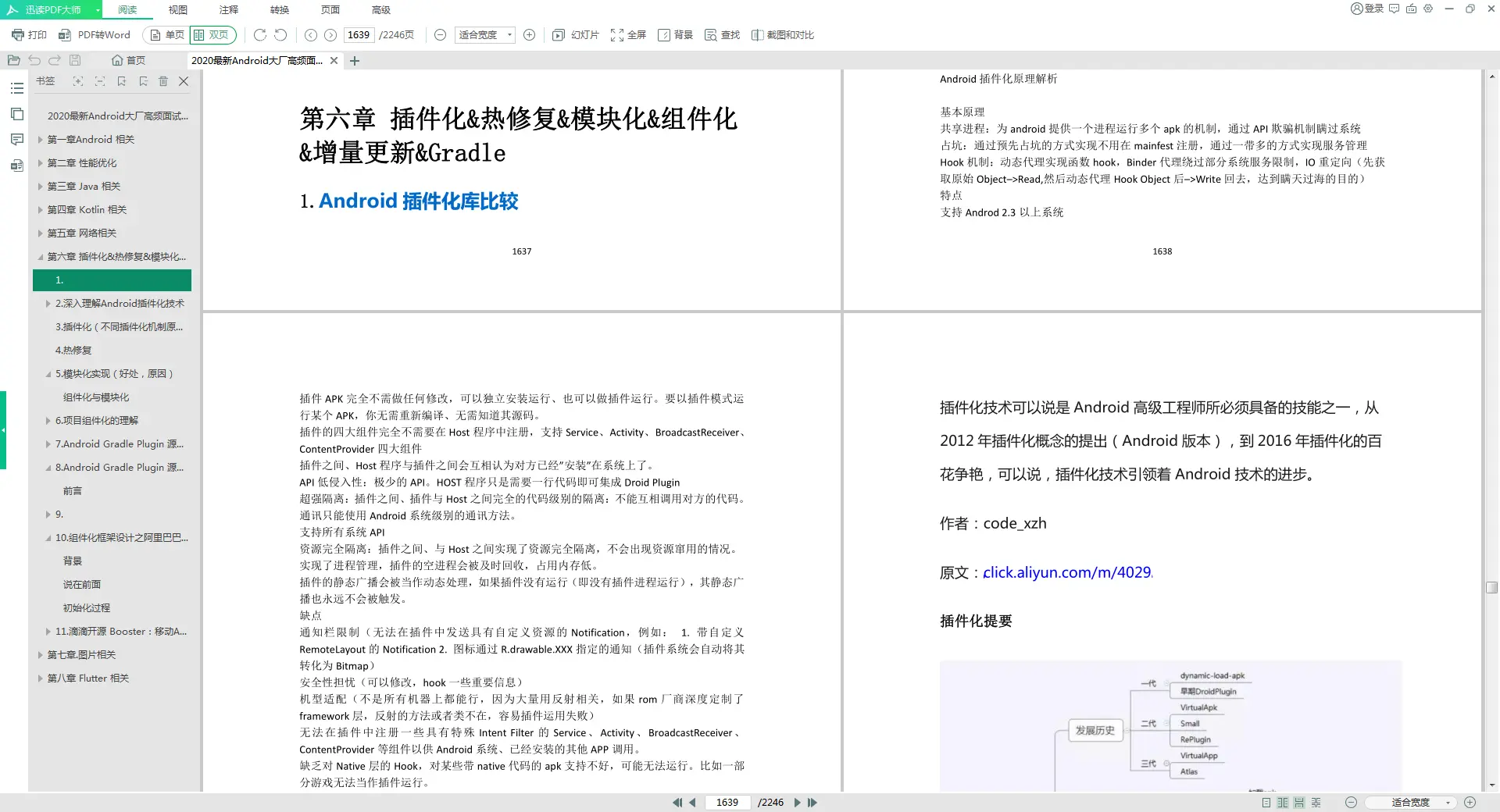
Task: Open the 适合宽度 zoom mode dropdown
Action: (x=483, y=34)
